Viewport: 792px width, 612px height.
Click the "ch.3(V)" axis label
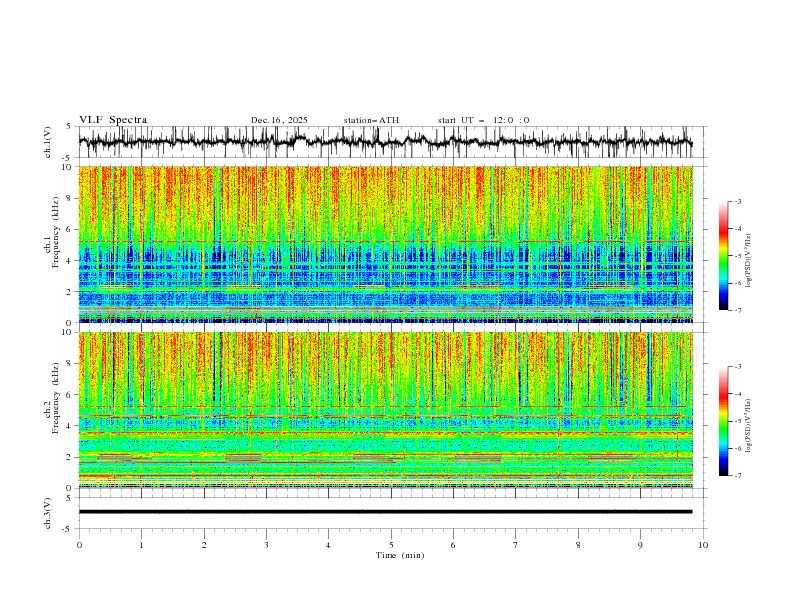coord(48,513)
